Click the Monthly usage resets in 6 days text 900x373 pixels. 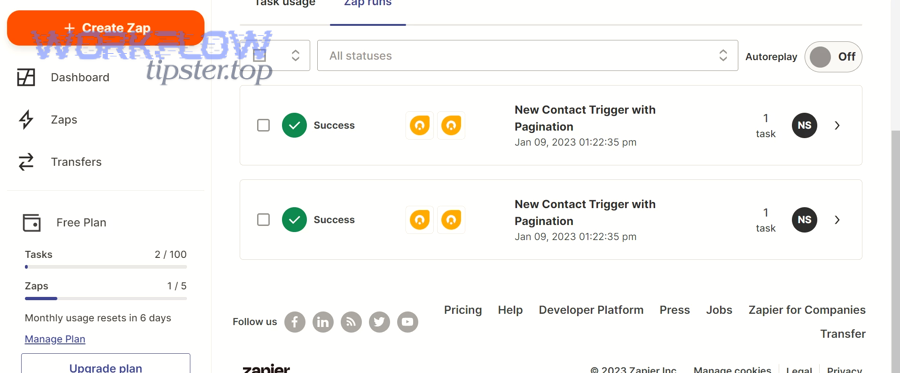coord(98,318)
